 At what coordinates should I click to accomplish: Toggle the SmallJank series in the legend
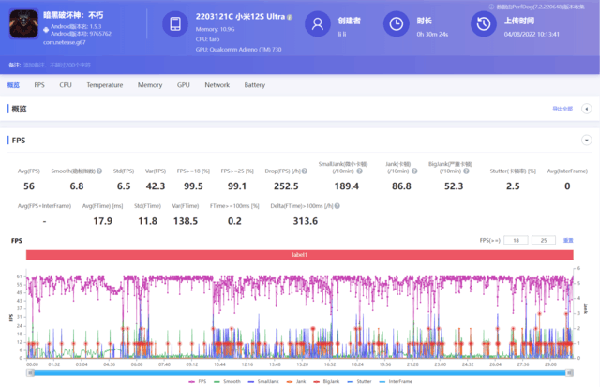click(263, 382)
